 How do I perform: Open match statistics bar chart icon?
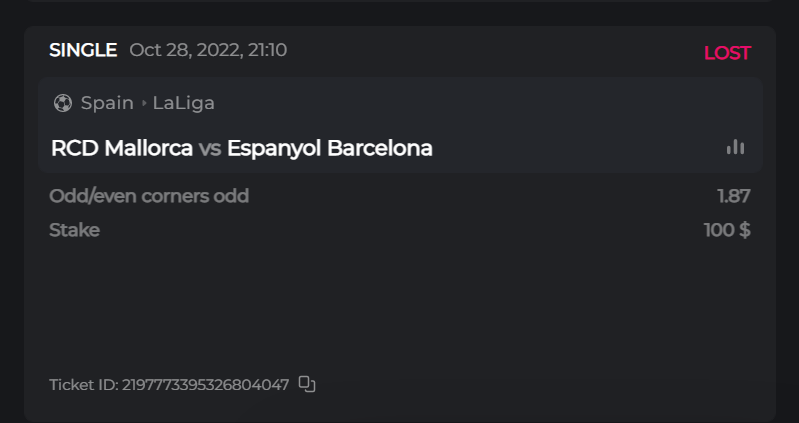[x=735, y=147]
